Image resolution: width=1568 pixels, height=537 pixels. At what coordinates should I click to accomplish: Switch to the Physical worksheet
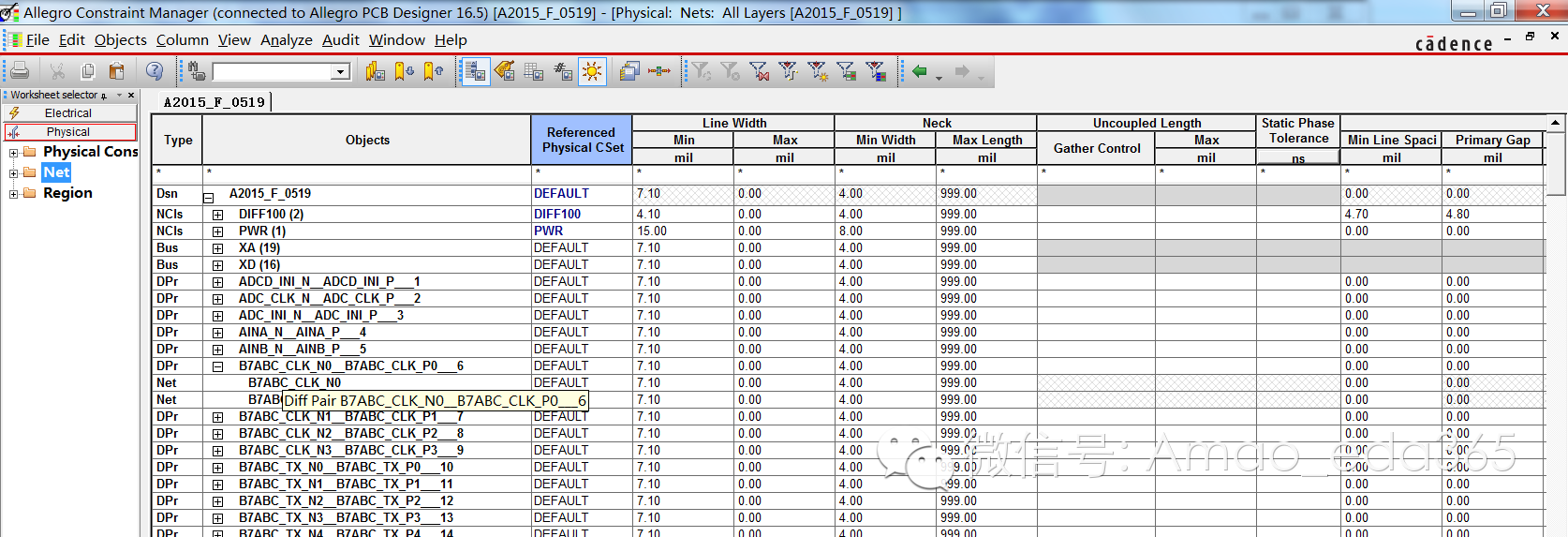click(70, 132)
